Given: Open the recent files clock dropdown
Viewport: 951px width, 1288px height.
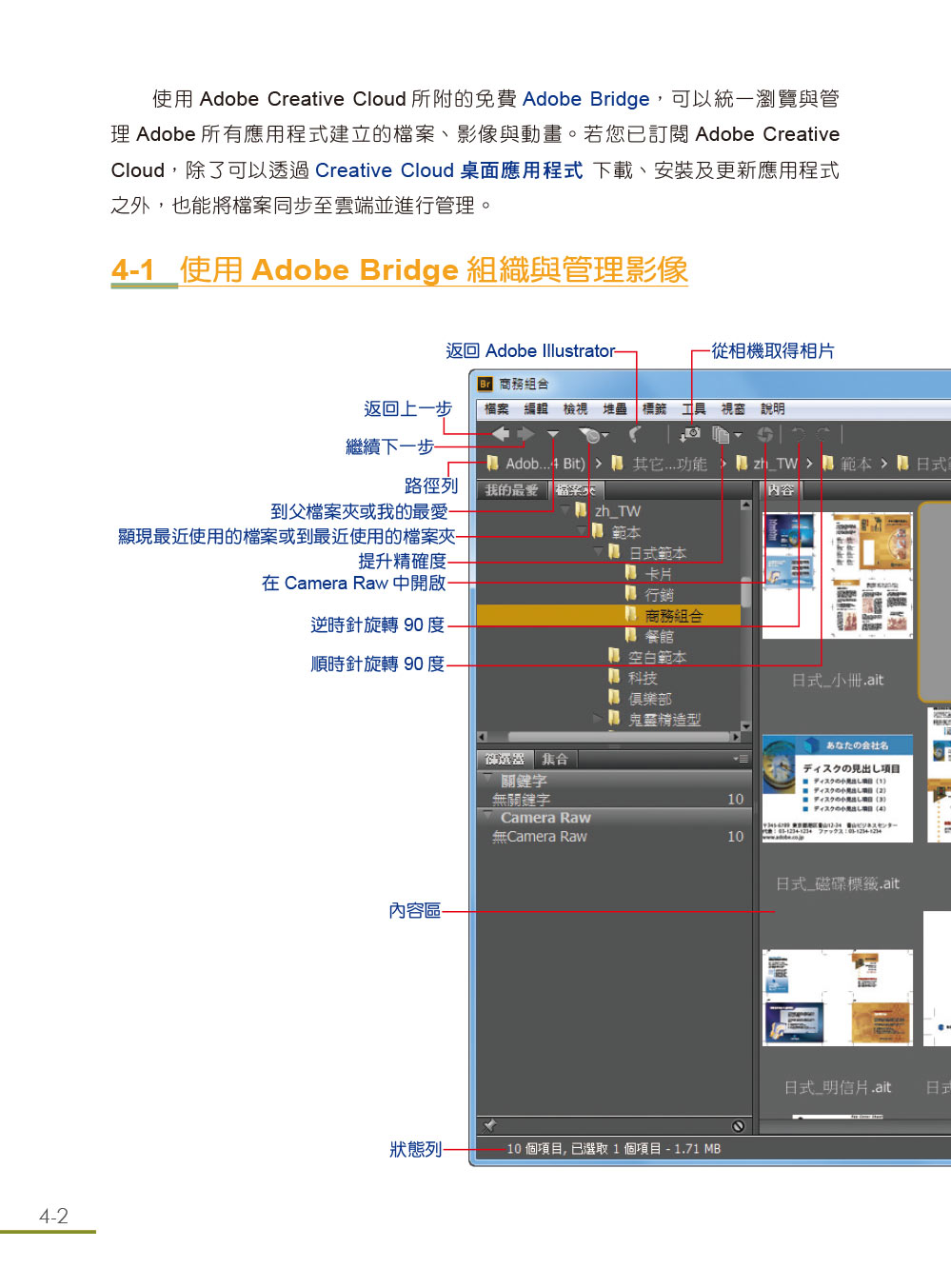Looking at the screenshot, I should tap(593, 435).
